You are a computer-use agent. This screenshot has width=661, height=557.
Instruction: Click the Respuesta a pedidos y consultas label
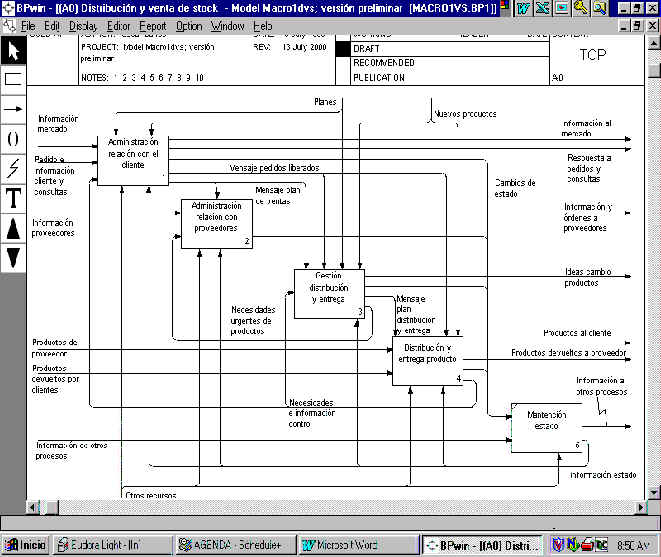tap(589, 168)
